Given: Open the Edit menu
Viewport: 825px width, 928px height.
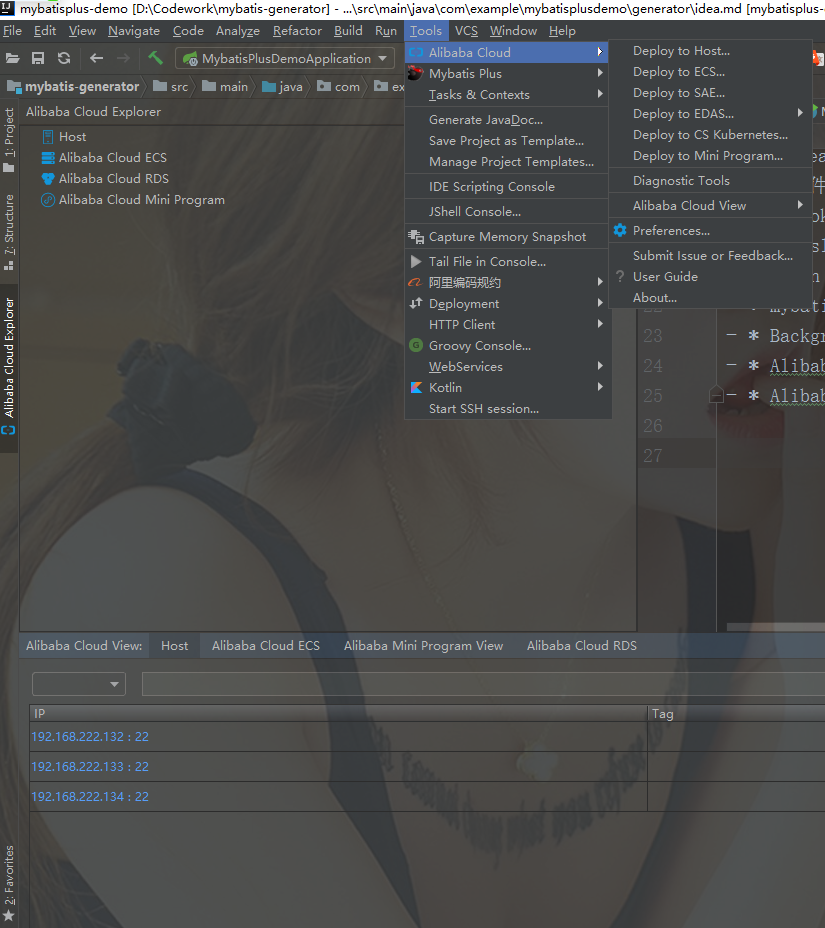Looking at the screenshot, I should click(45, 31).
